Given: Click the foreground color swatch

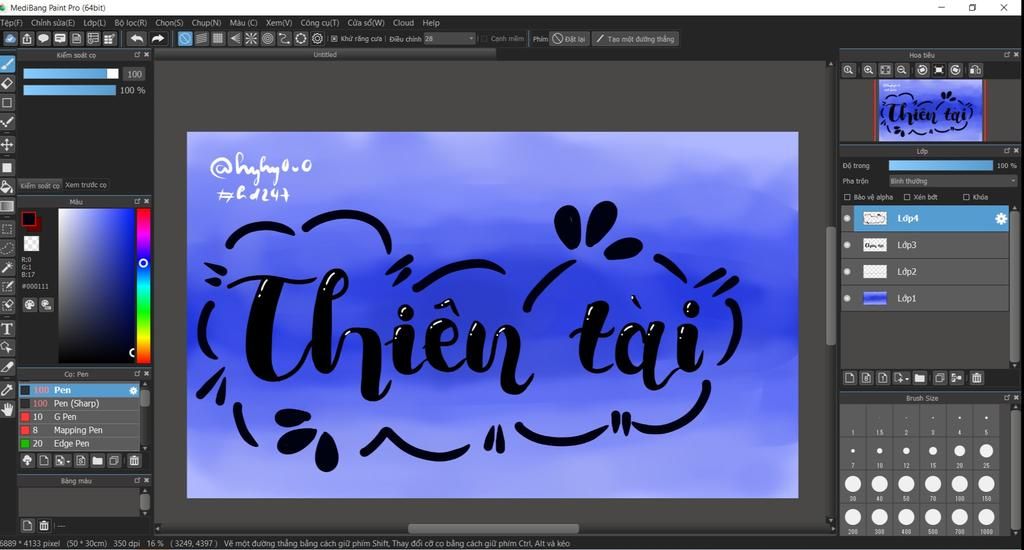Looking at the screenshot, I should click(29, 219).
